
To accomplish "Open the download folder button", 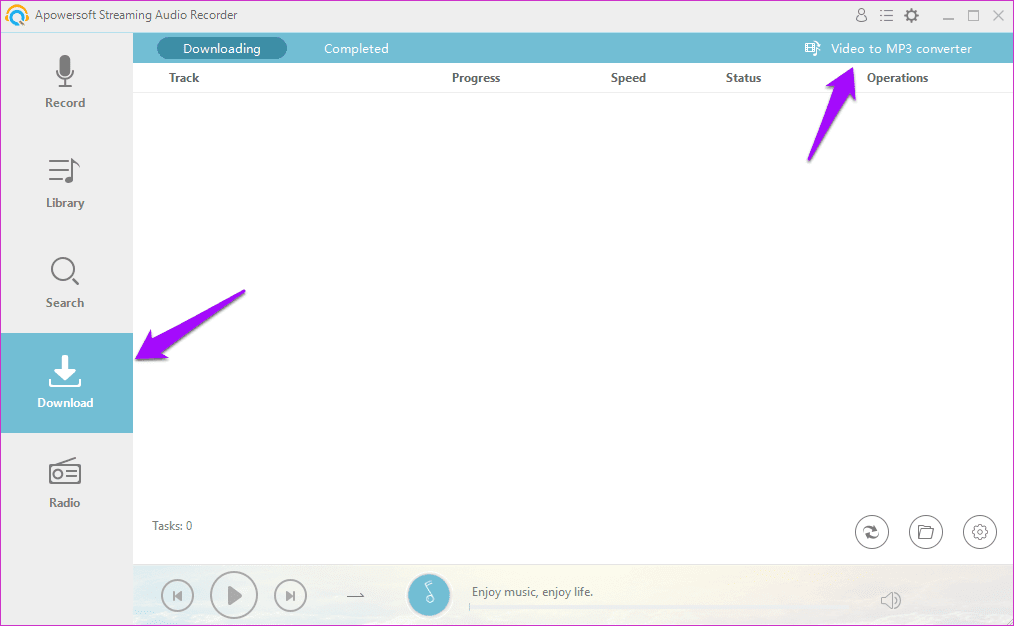I will point(925,532).
